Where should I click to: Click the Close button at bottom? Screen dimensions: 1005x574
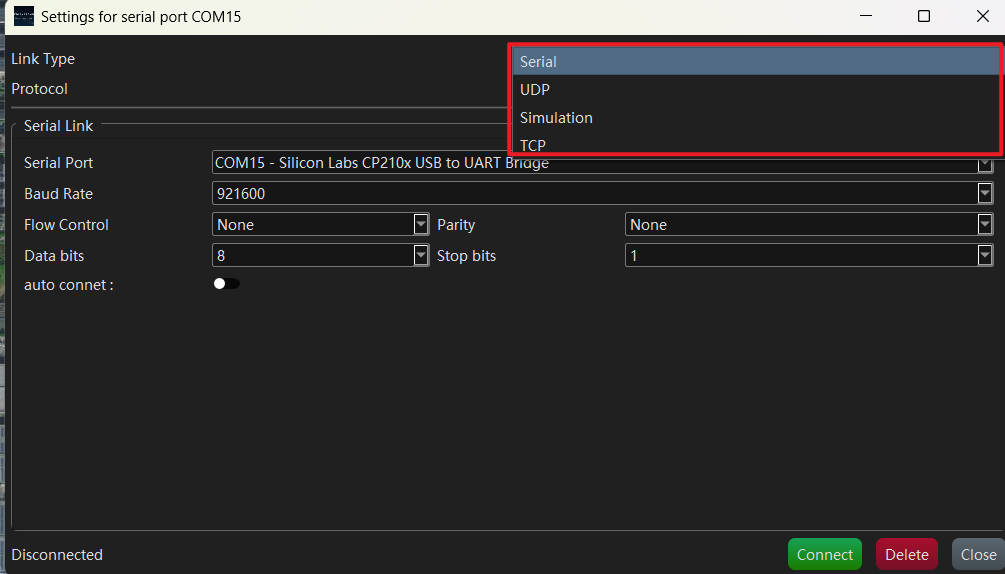[978, 554]
